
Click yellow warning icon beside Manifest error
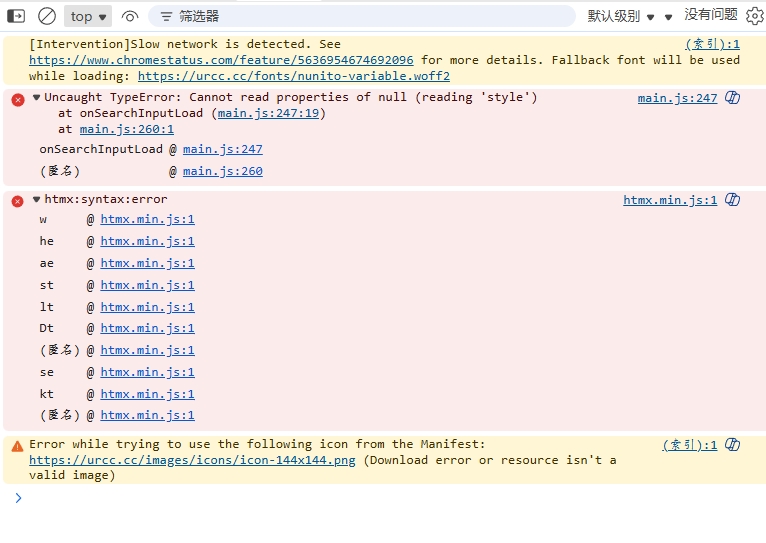point(17,445)
